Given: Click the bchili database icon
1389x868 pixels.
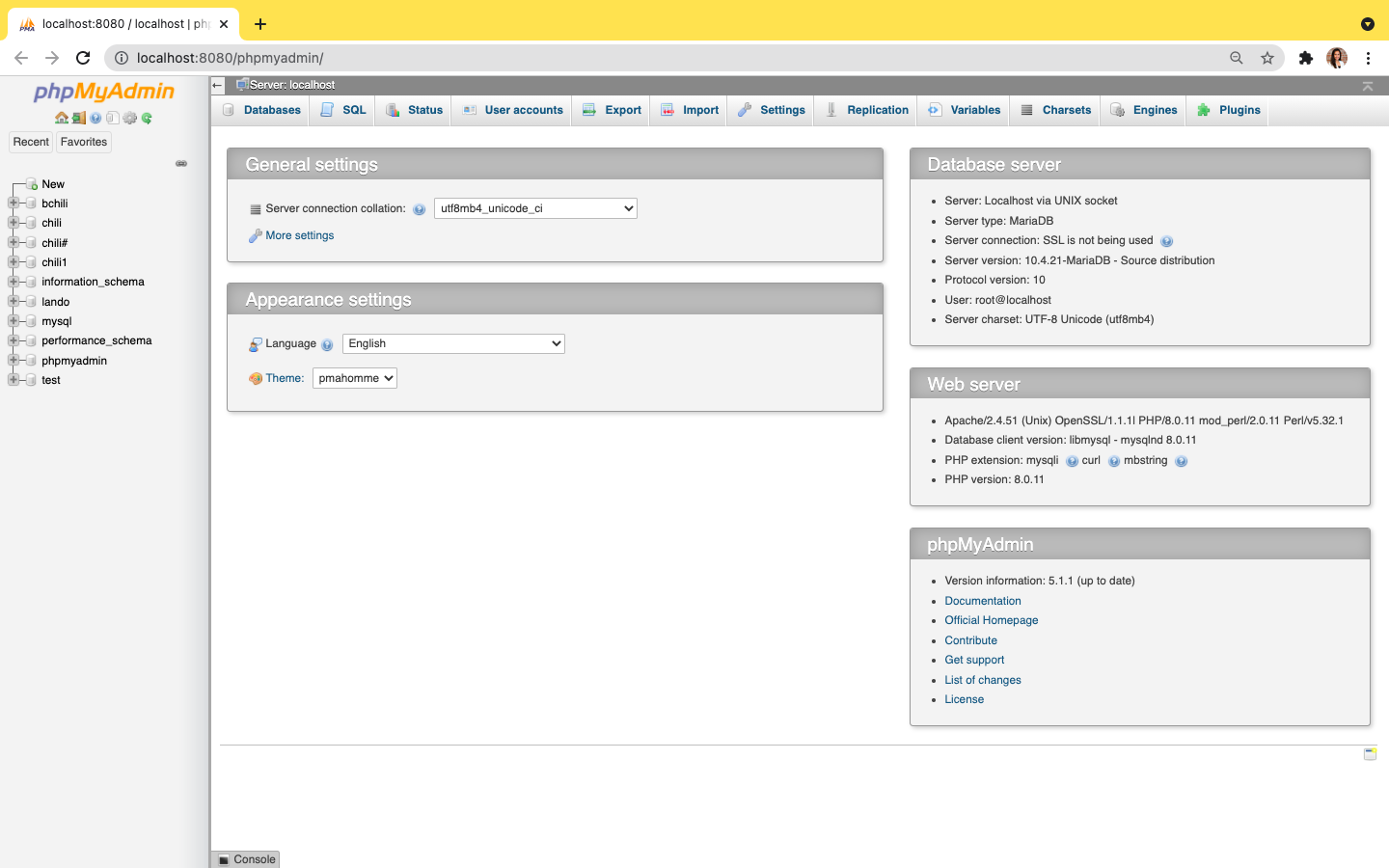Looking at the screenshot, I should (x=32, y=203).
